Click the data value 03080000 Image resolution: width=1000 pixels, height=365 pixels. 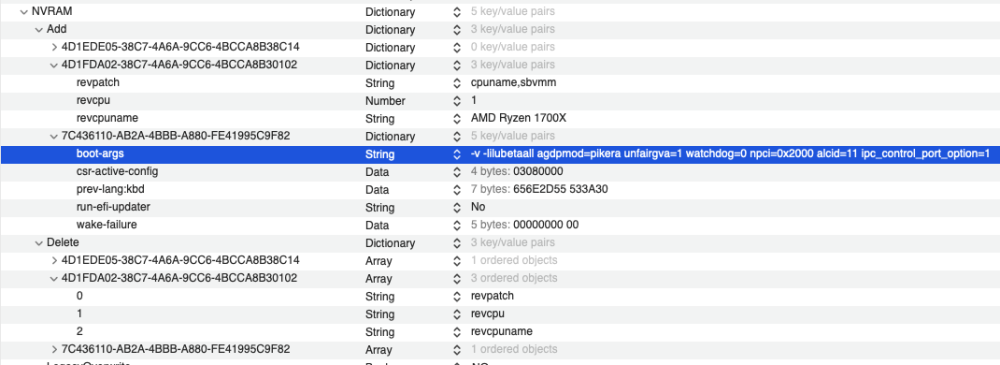click(538, 172)
